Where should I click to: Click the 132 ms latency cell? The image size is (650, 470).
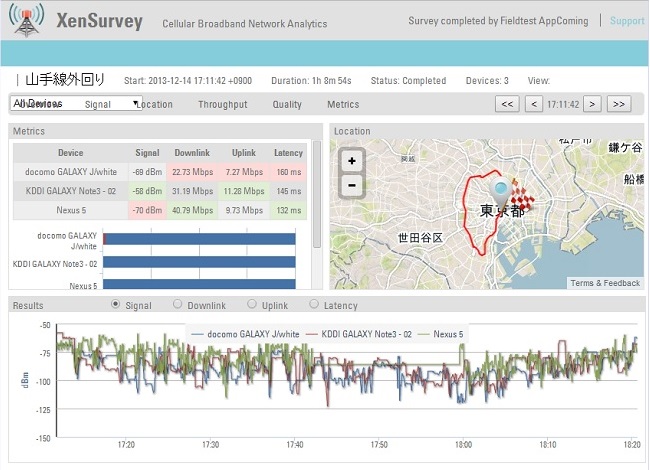pyautogui.click(x=289, y=210)
